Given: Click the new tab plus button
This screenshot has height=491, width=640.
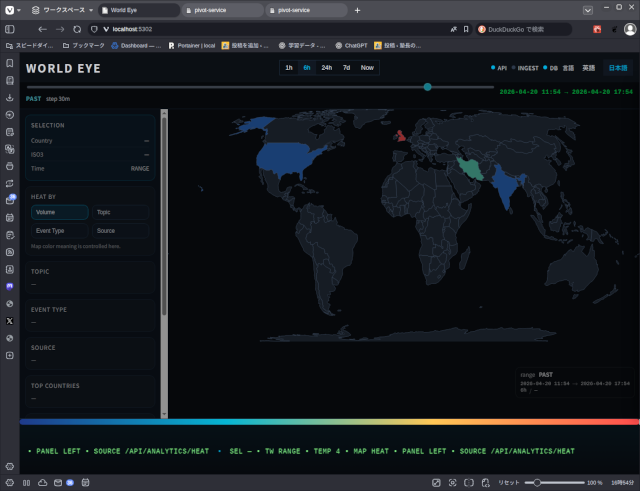Looking at the screenshot, I should (358, 10).
